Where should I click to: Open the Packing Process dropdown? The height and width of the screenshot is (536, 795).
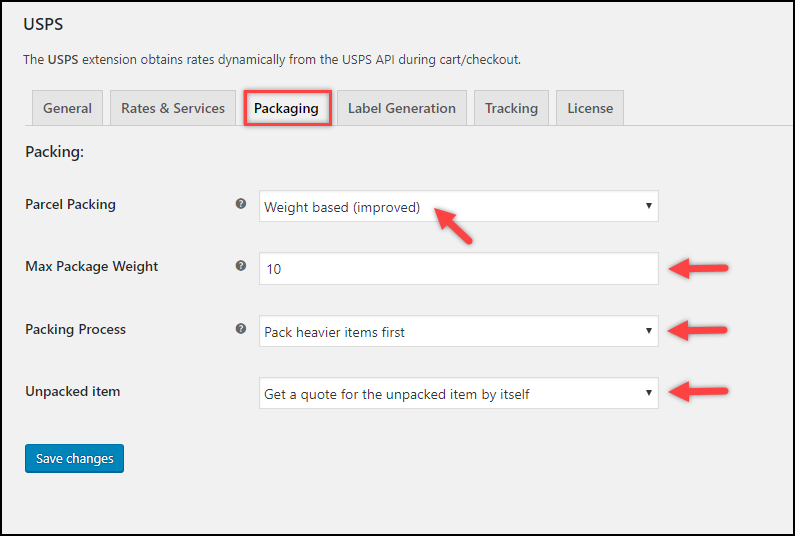click(459, 331)
